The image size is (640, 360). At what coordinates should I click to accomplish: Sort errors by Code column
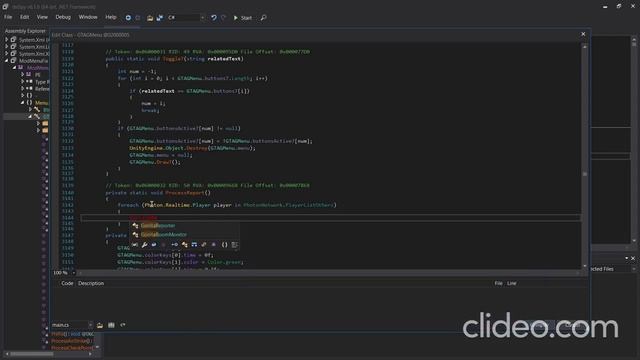[x=67, y=283]
